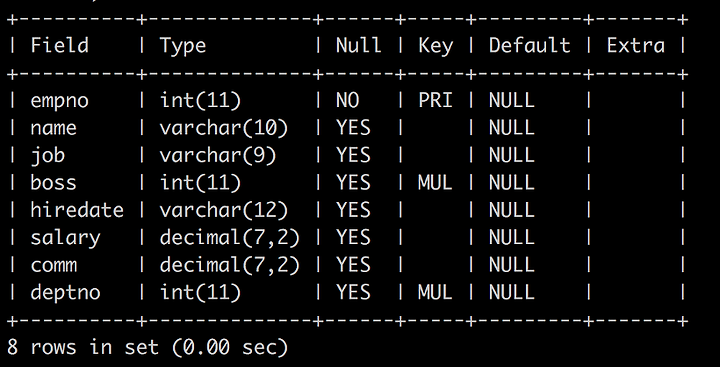Click the NO null value for empno
Viewport: 720px width, 367px height.
pyautogui.click(x=347, y=101)
